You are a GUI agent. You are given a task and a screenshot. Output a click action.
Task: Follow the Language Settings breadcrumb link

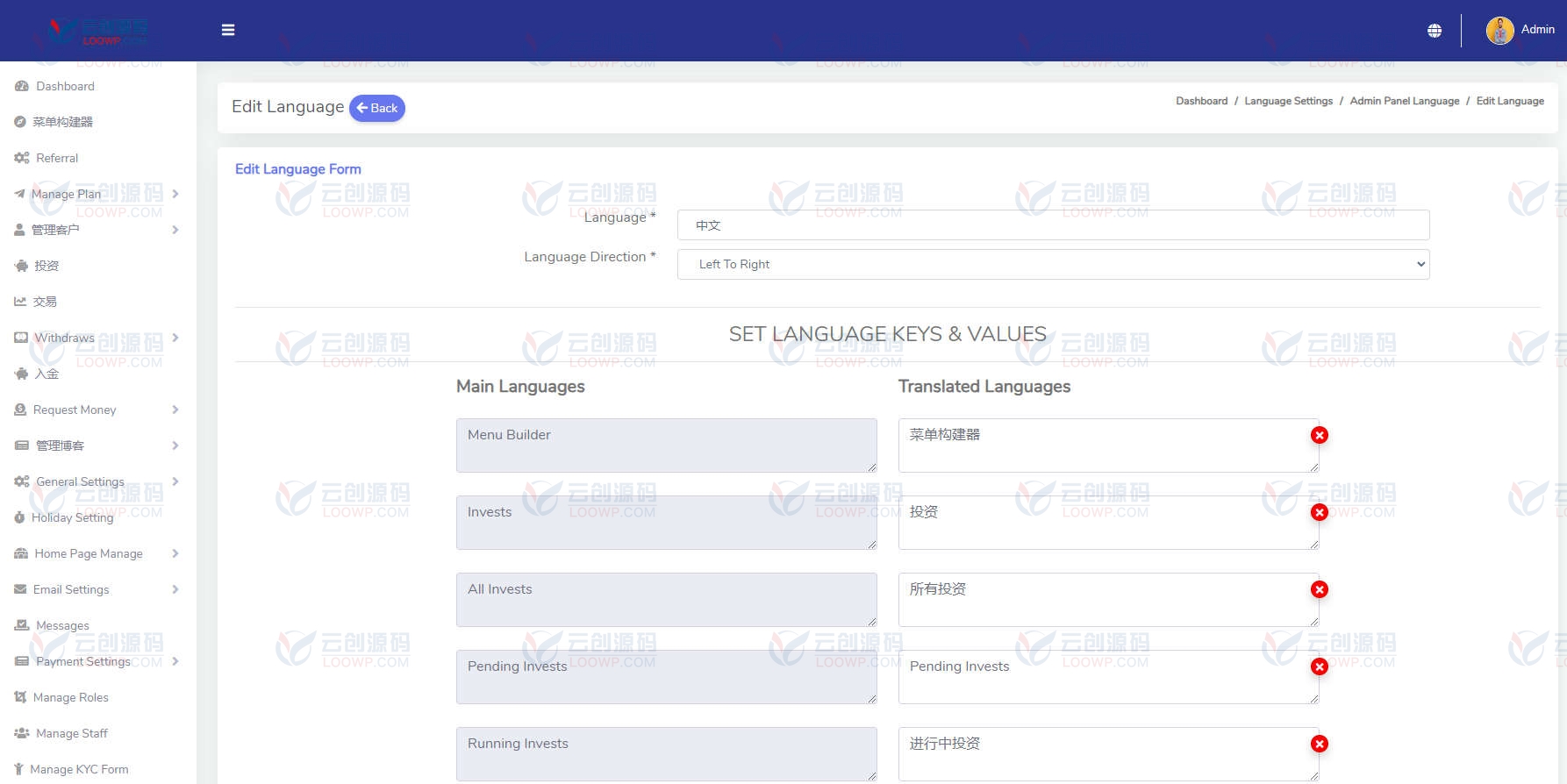1288,101
